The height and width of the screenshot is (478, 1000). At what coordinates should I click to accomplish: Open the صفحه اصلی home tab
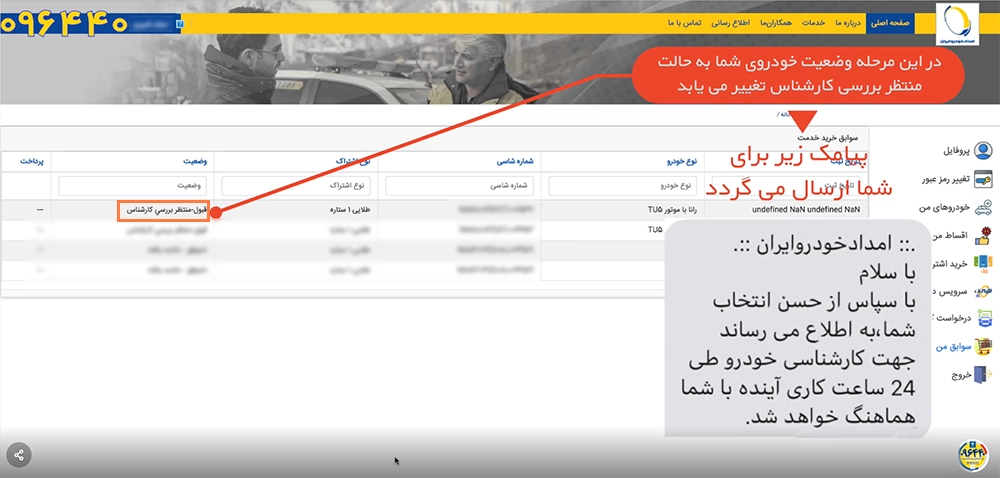tap(890, 22)
